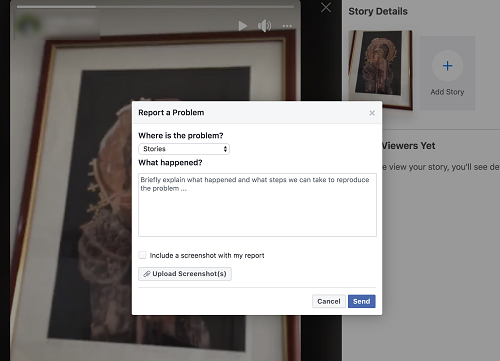Send the problem report
500x361 pixels.
click(x=362, y=301)
